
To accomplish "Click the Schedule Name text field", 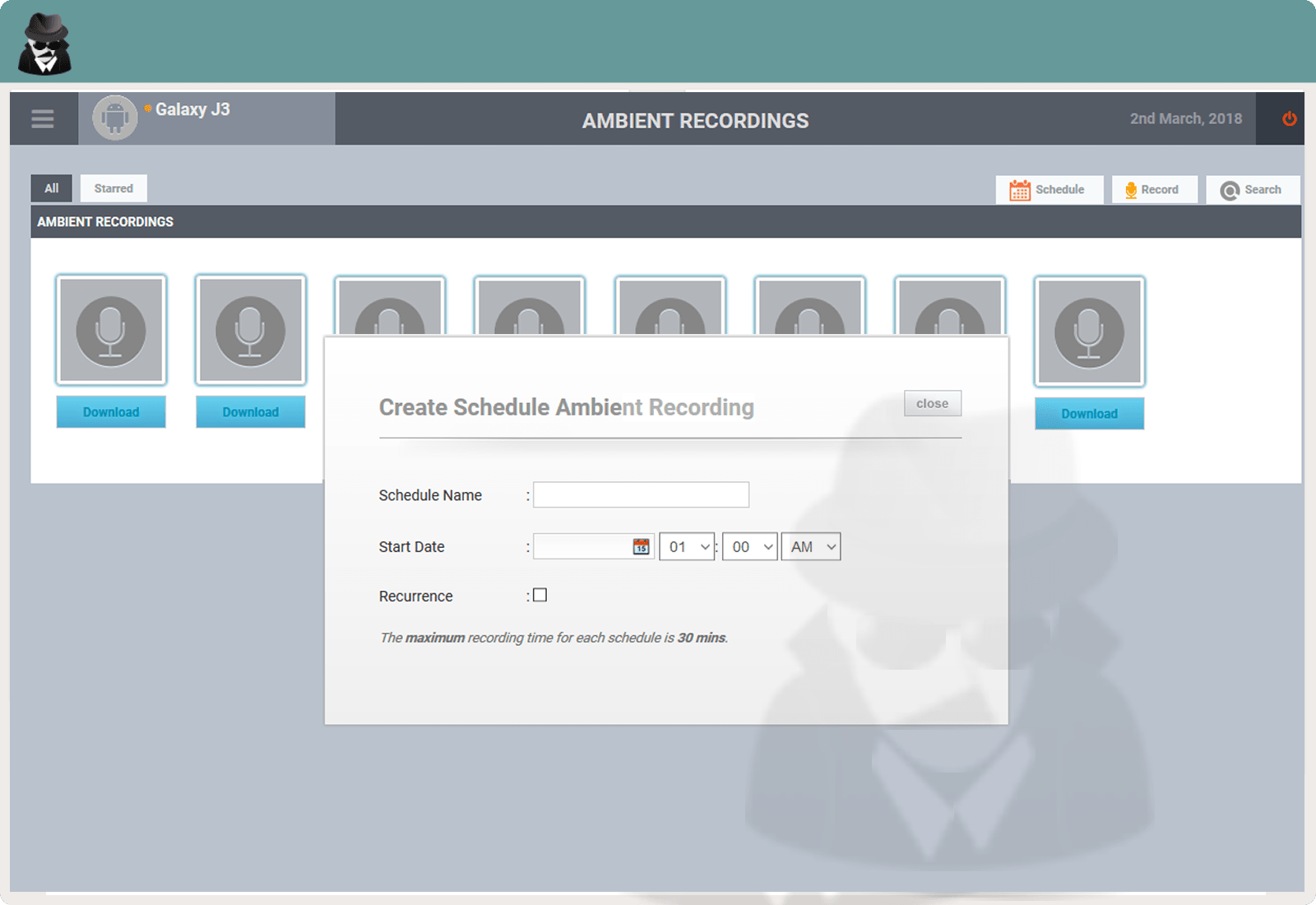I will pos(641,495).
